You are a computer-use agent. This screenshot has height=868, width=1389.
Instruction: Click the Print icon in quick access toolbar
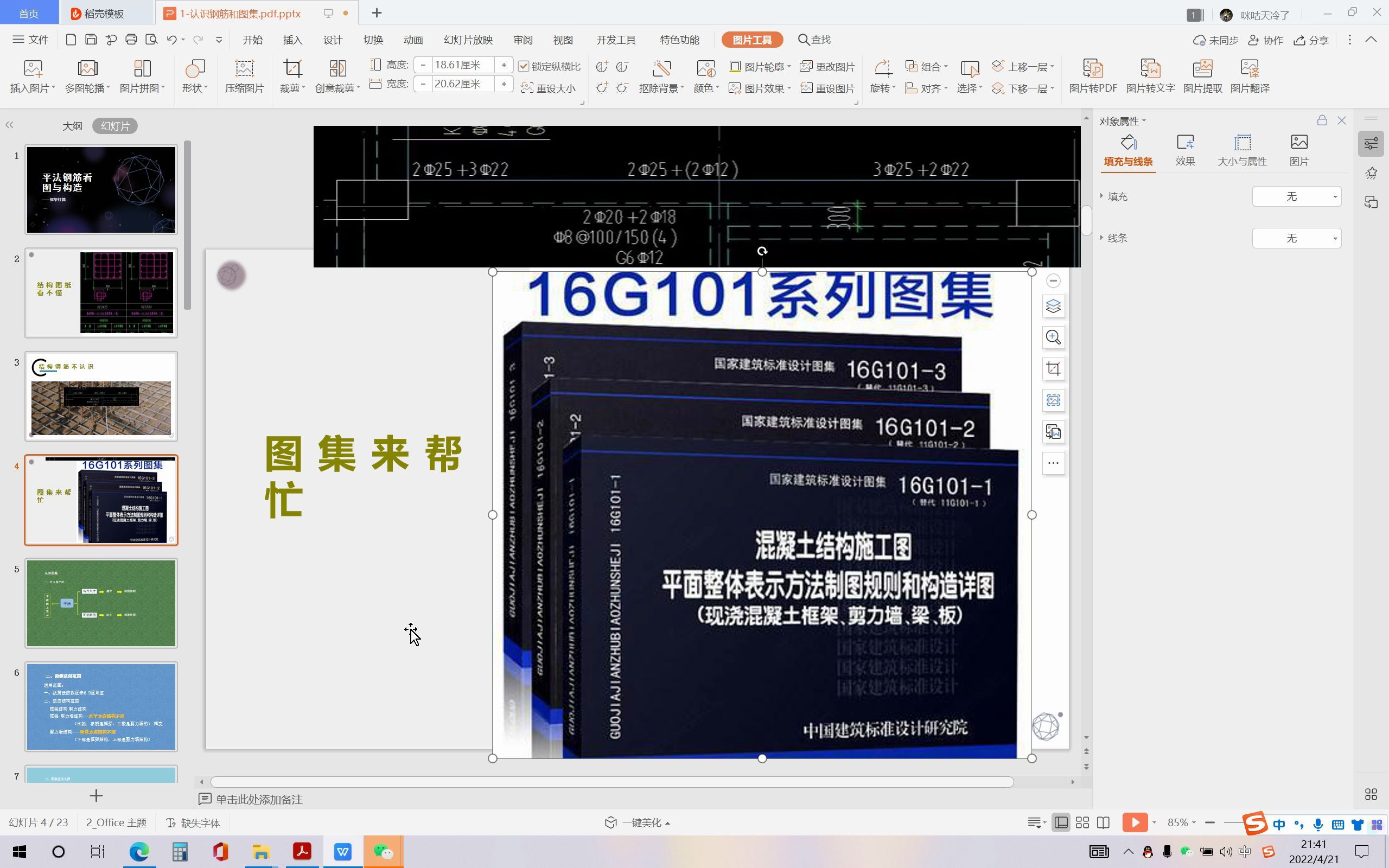point(131,40)
